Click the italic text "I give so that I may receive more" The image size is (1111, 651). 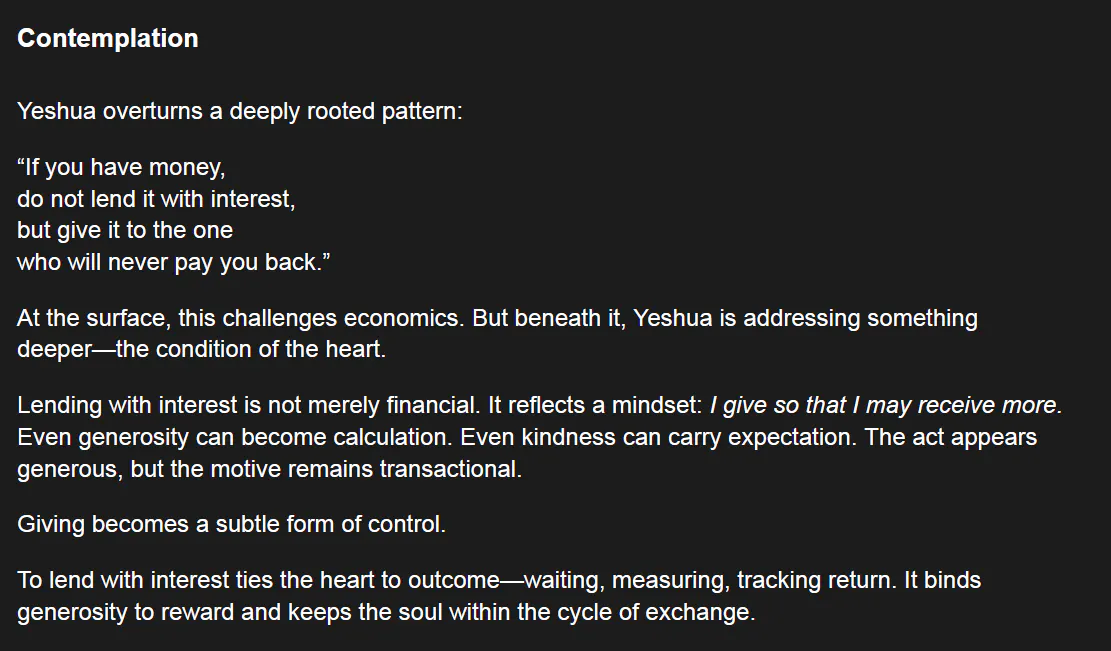[x=882, y=406]
